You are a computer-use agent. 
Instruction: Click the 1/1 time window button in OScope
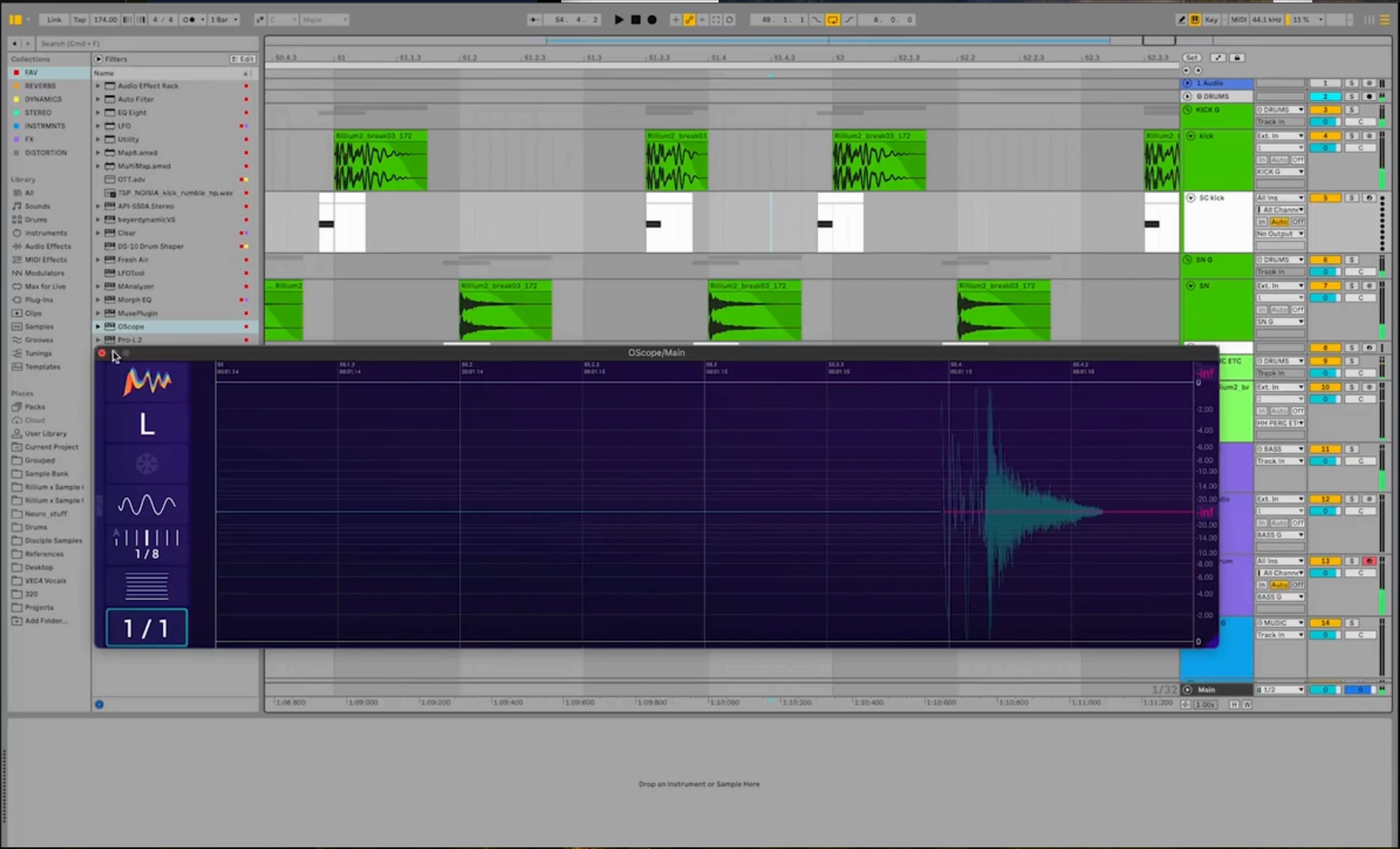tap(147, 628)
